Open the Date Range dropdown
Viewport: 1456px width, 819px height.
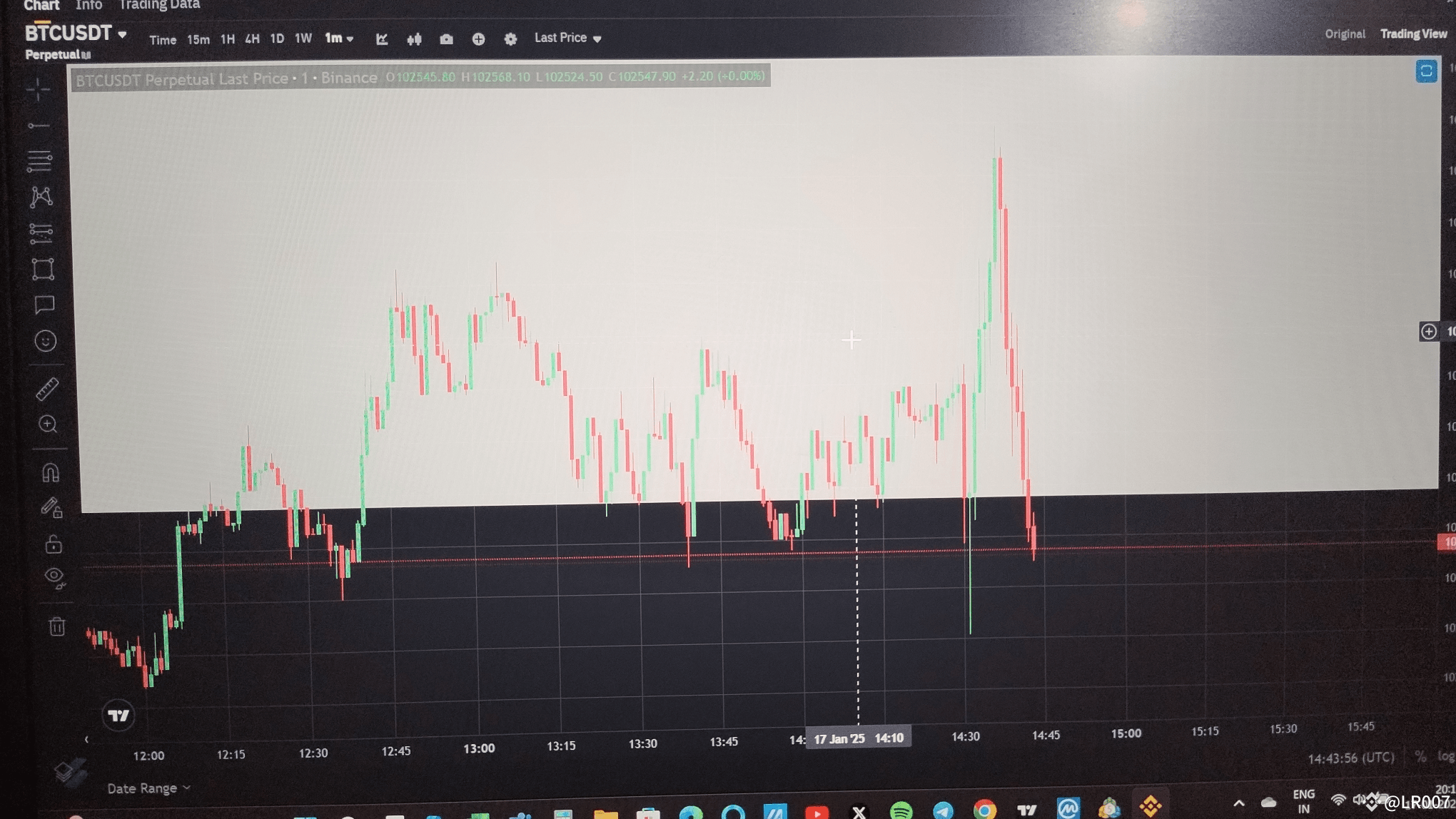pyautogui.click(x=148, y=788)
